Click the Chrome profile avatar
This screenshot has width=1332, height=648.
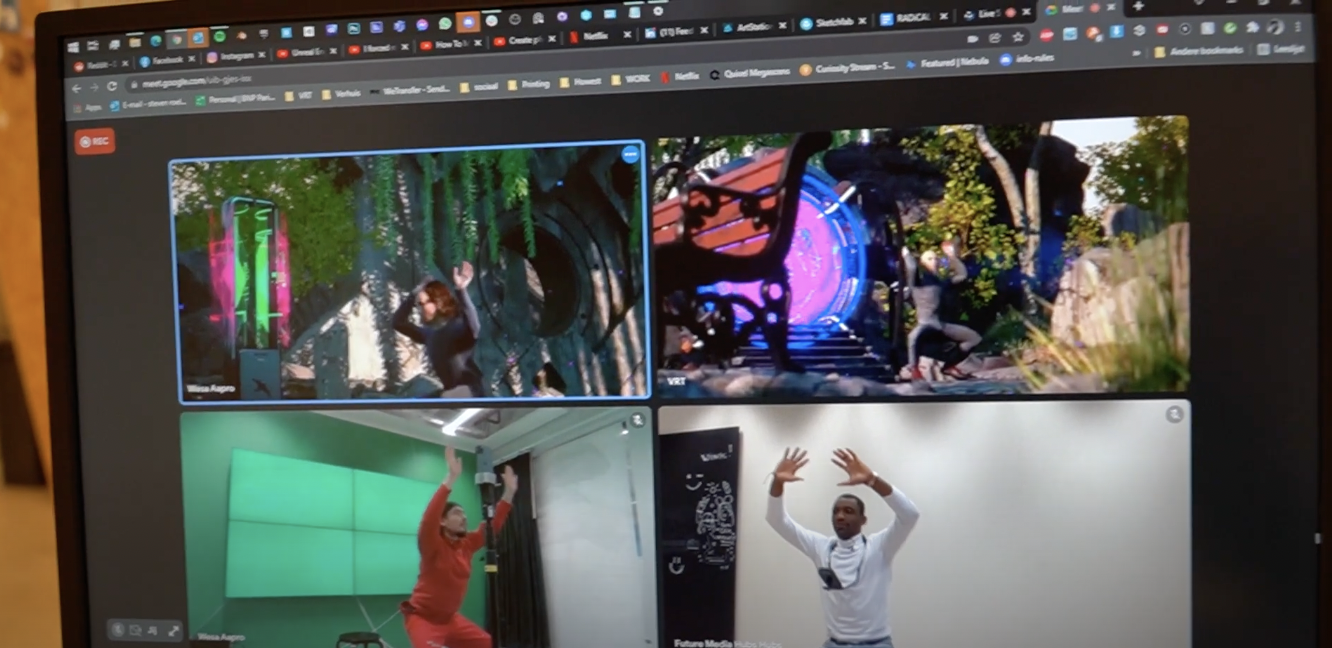click(x=1275, y=28)
